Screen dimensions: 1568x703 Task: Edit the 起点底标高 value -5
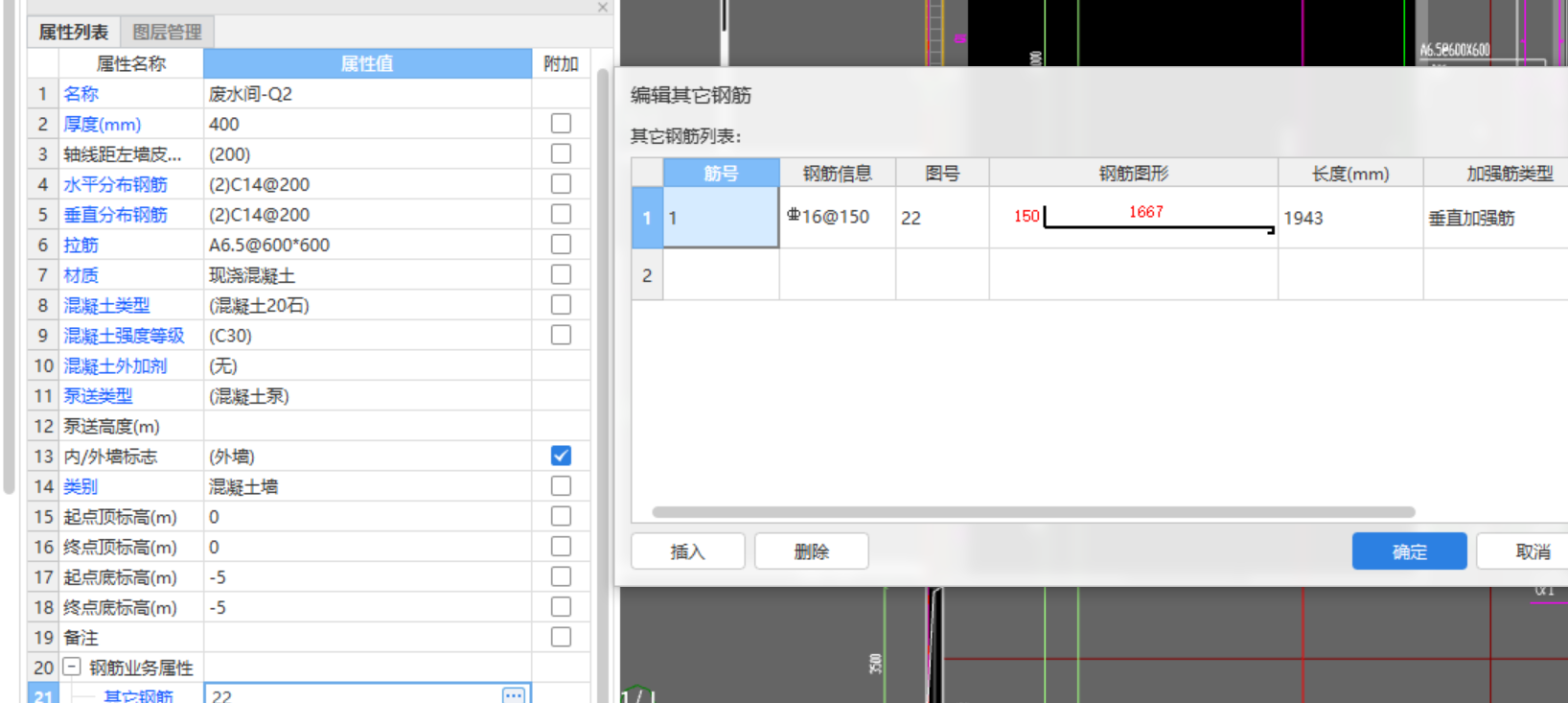pyautogui.click(x=367, y=576)
